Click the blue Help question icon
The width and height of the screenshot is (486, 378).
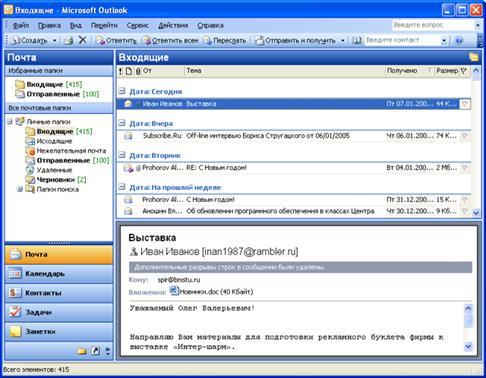[459, 41]
